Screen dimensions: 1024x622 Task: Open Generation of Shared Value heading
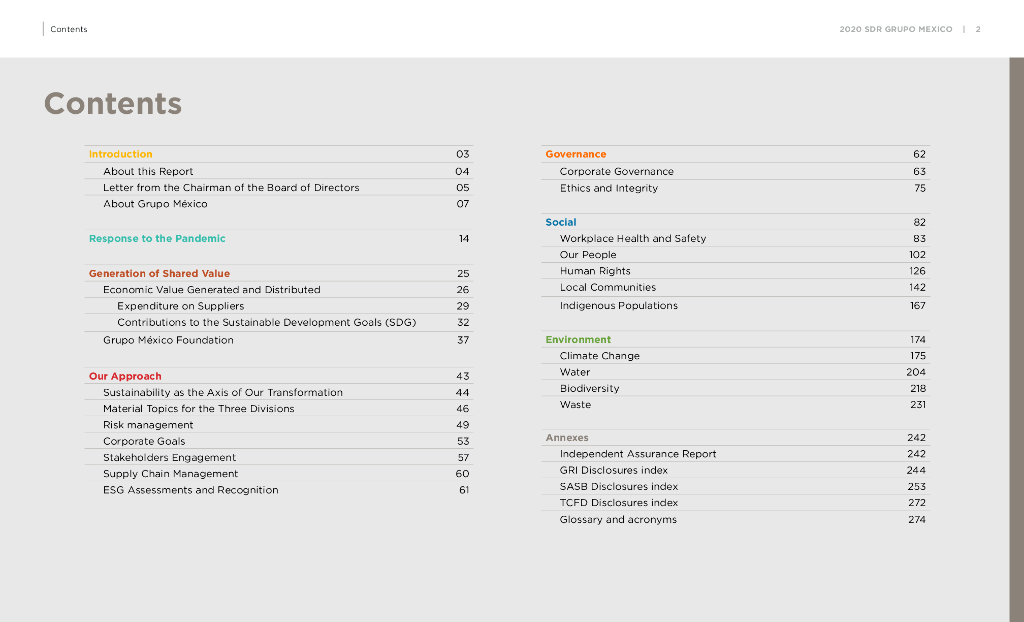159,273
